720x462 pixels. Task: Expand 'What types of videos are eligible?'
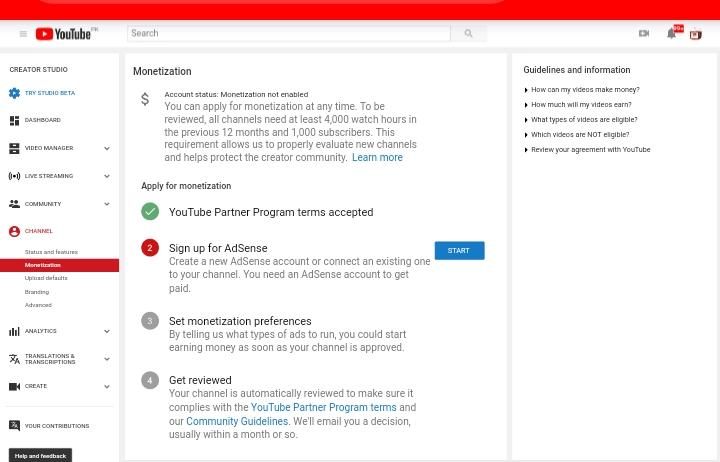tap(581, 119)
